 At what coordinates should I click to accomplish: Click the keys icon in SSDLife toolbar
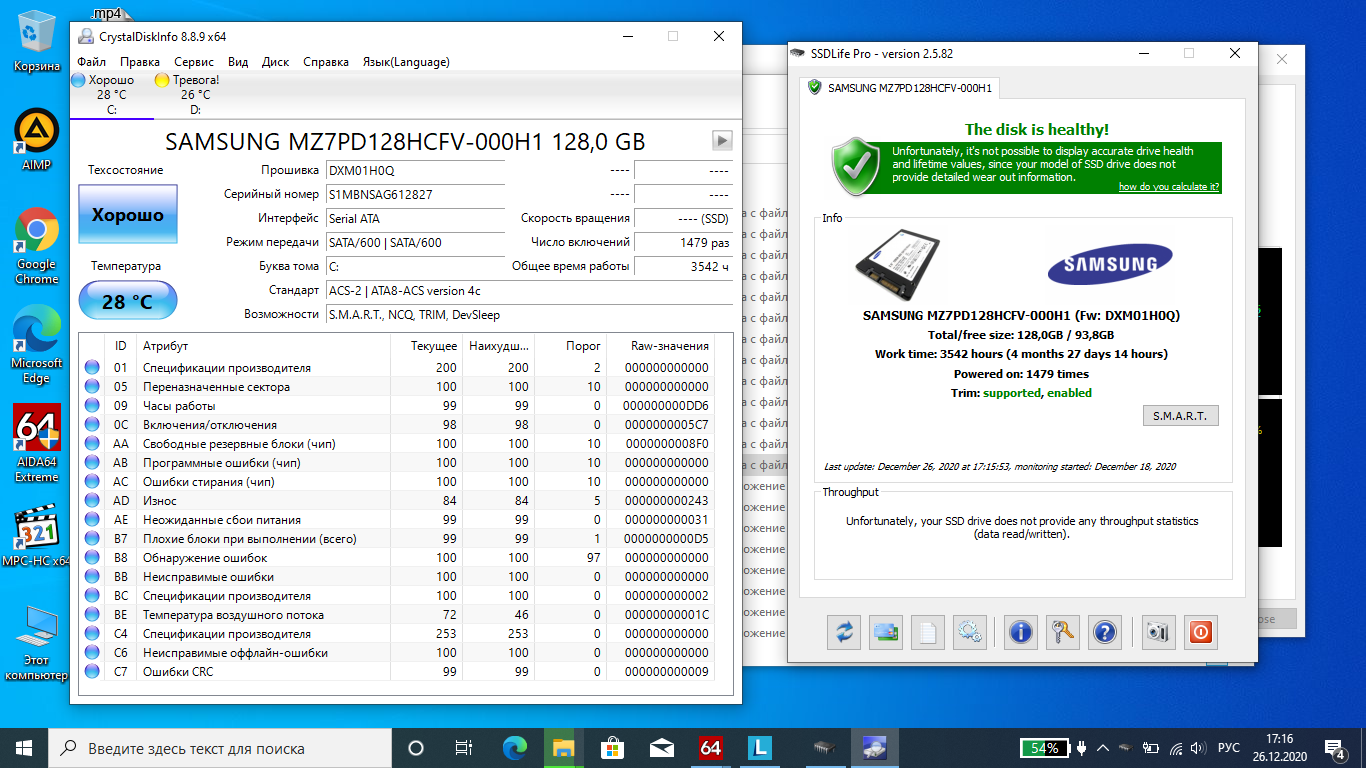1062,632
